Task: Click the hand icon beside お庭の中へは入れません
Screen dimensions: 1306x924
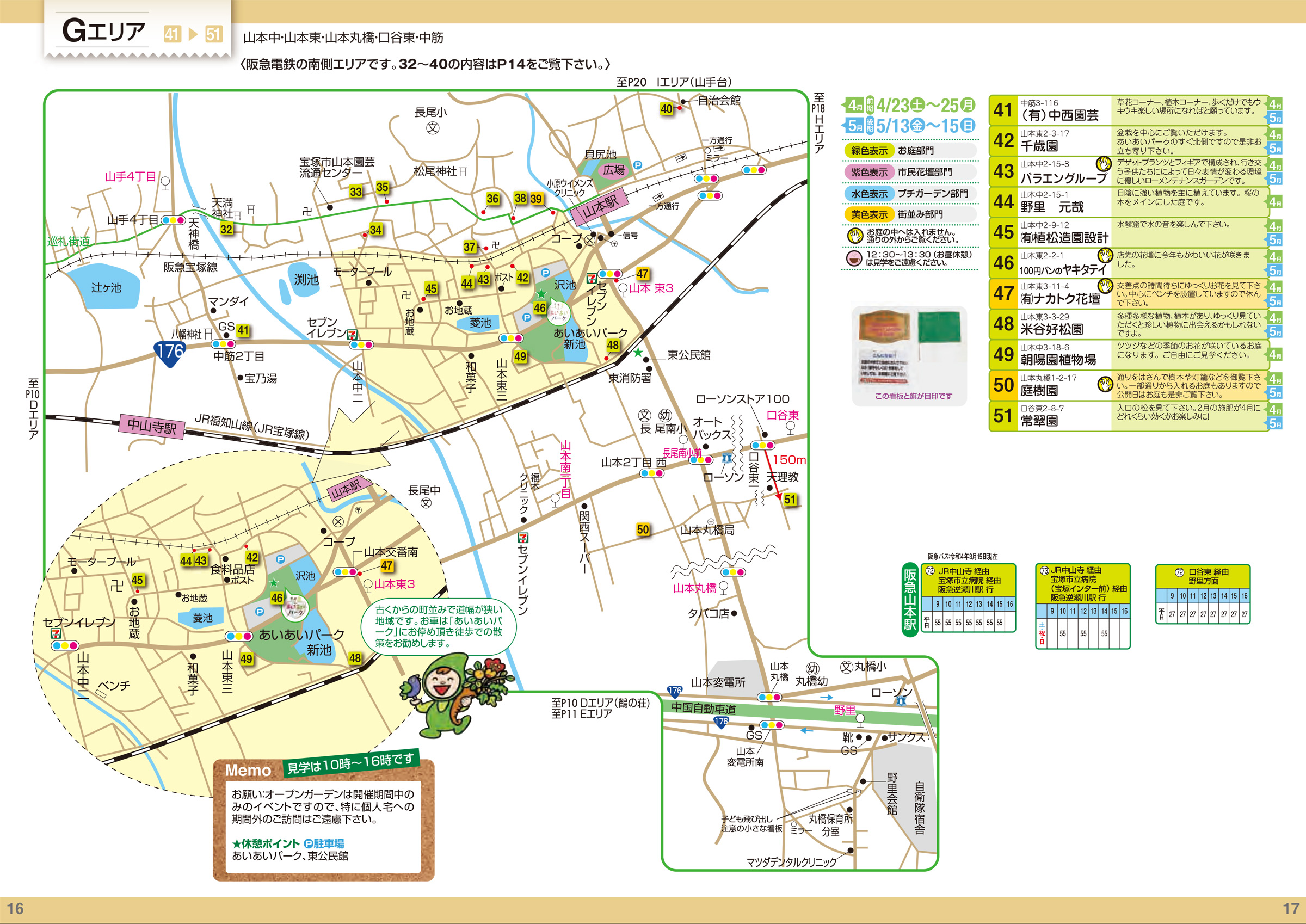Action: [x=855, y=236]
